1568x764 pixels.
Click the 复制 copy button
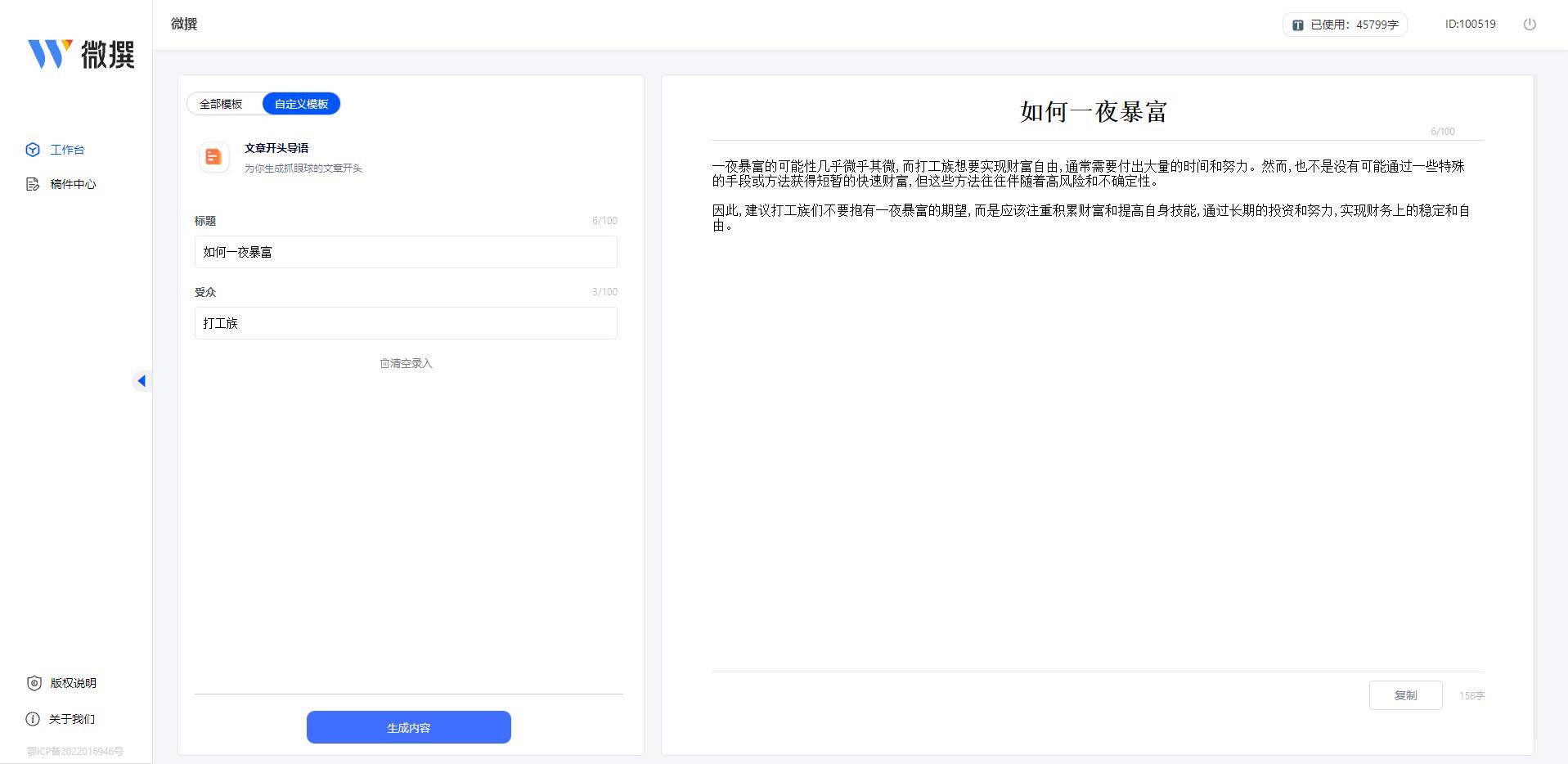click(x=1405, y=694)
